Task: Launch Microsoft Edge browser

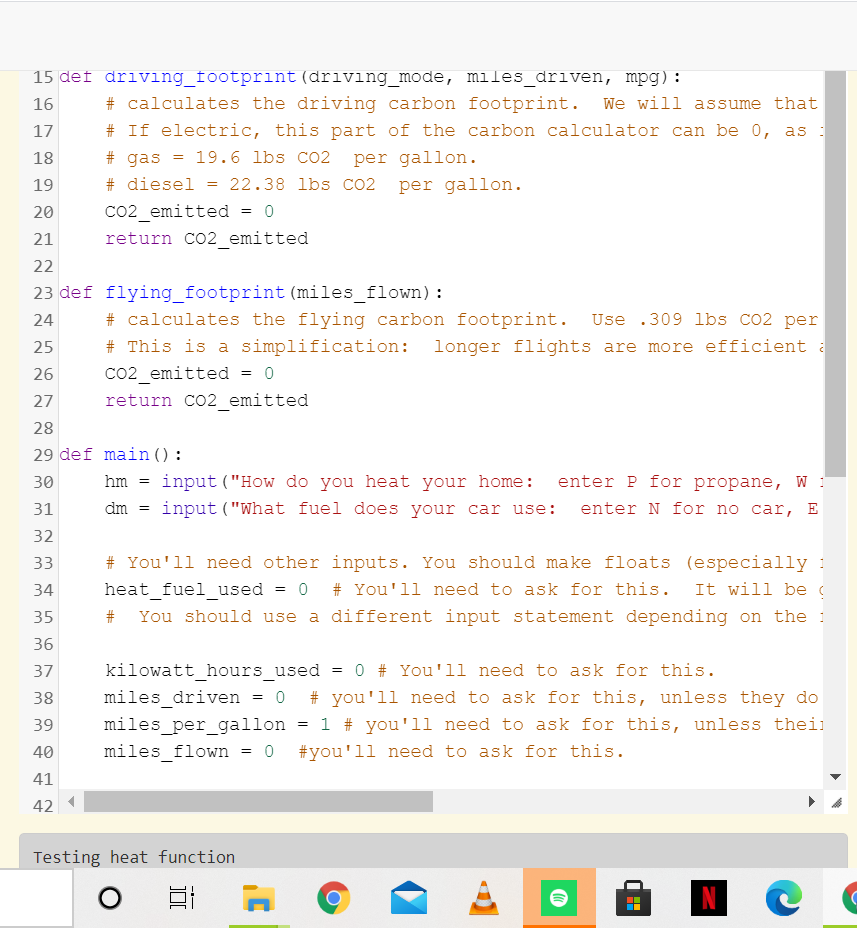Action: 783,898
